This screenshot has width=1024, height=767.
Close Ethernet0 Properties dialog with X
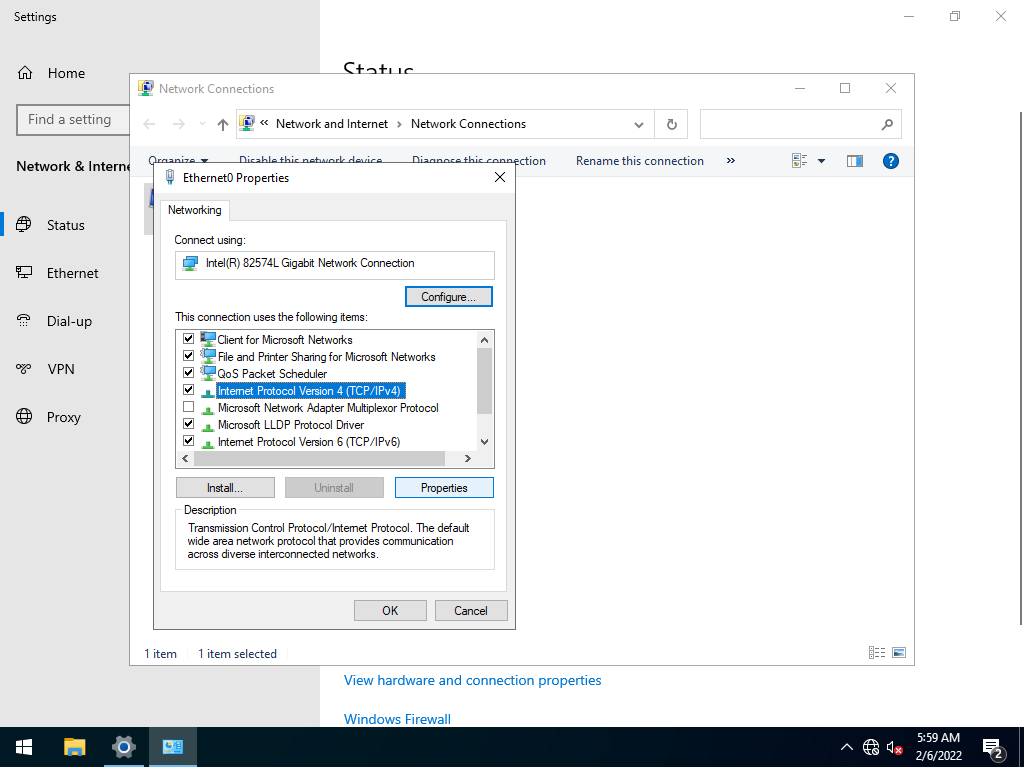[x=500, y=177]
